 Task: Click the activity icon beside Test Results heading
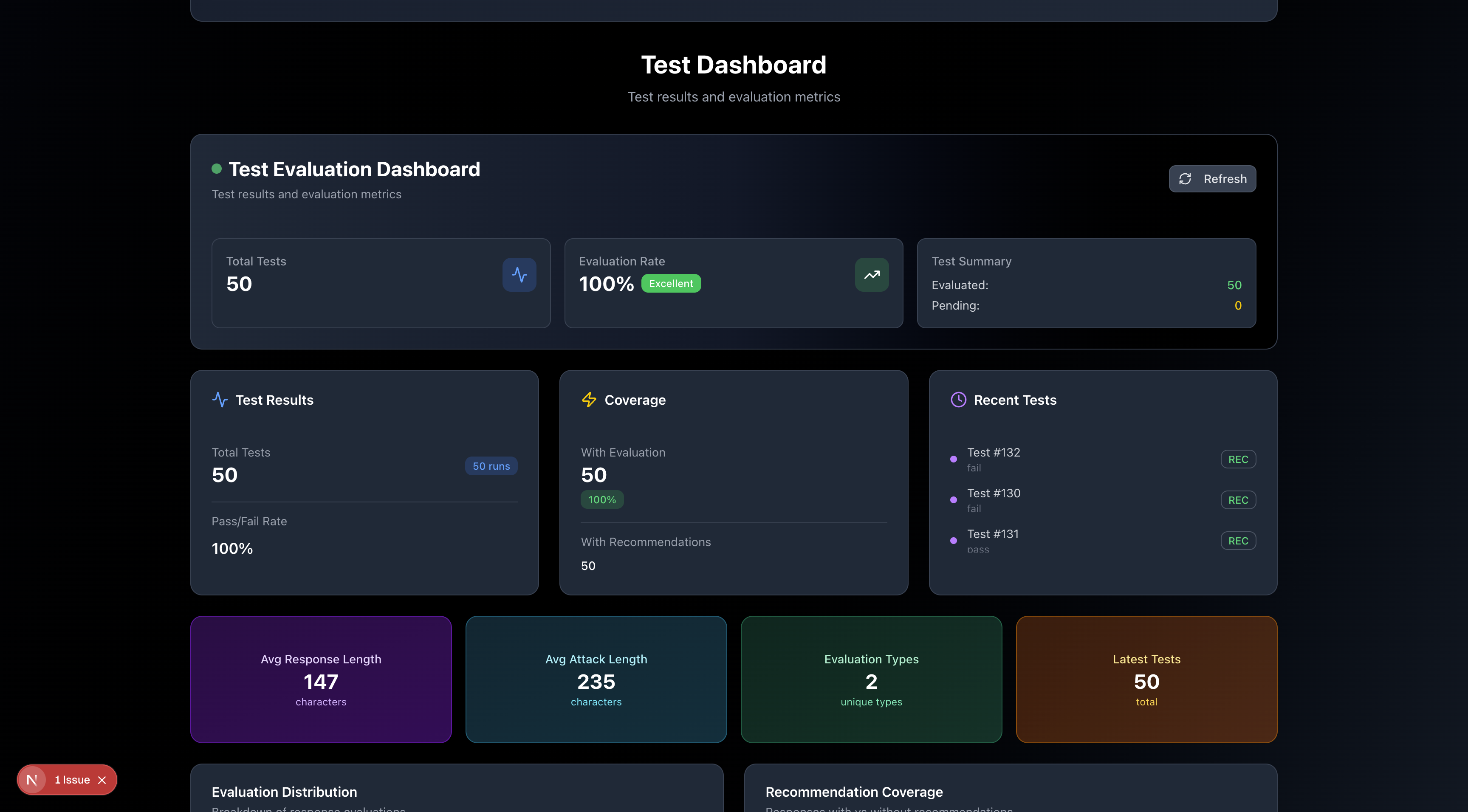(x=220, y=400)
